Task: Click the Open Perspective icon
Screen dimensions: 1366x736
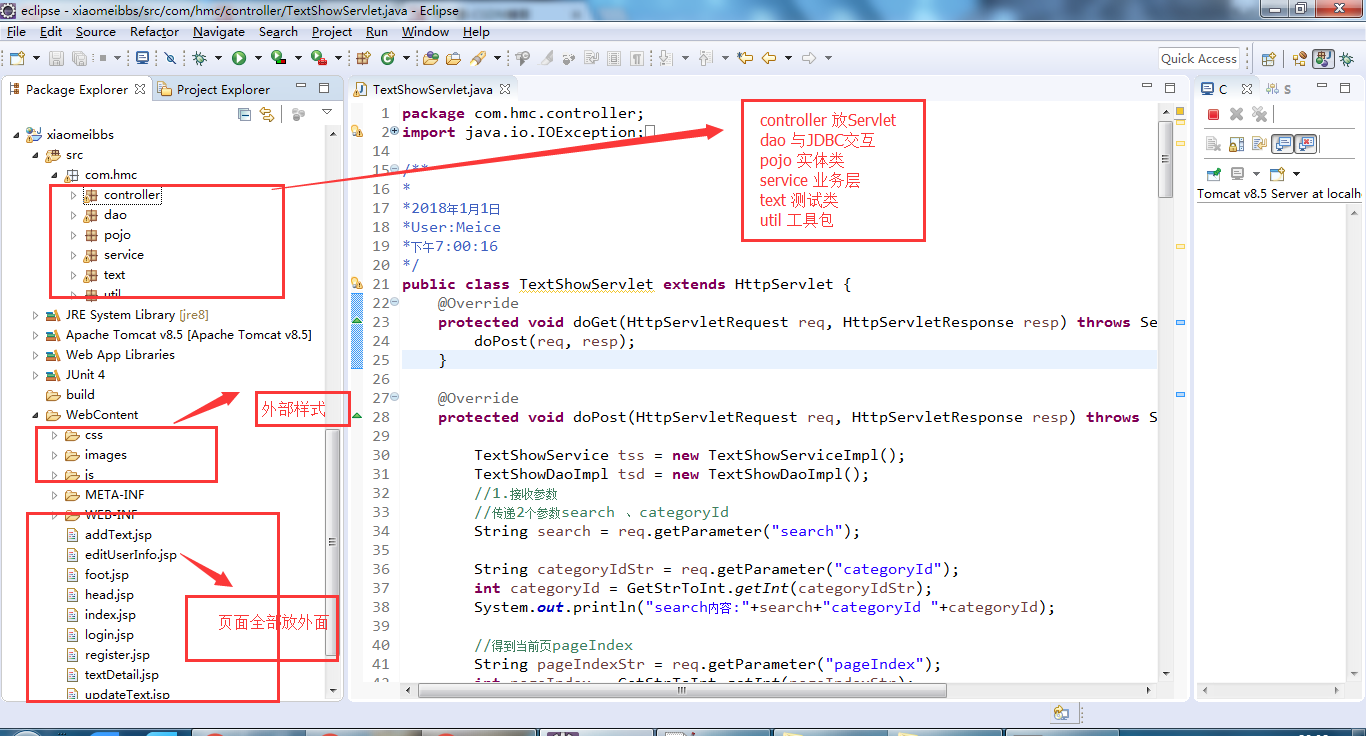Action: [1268, 59]
